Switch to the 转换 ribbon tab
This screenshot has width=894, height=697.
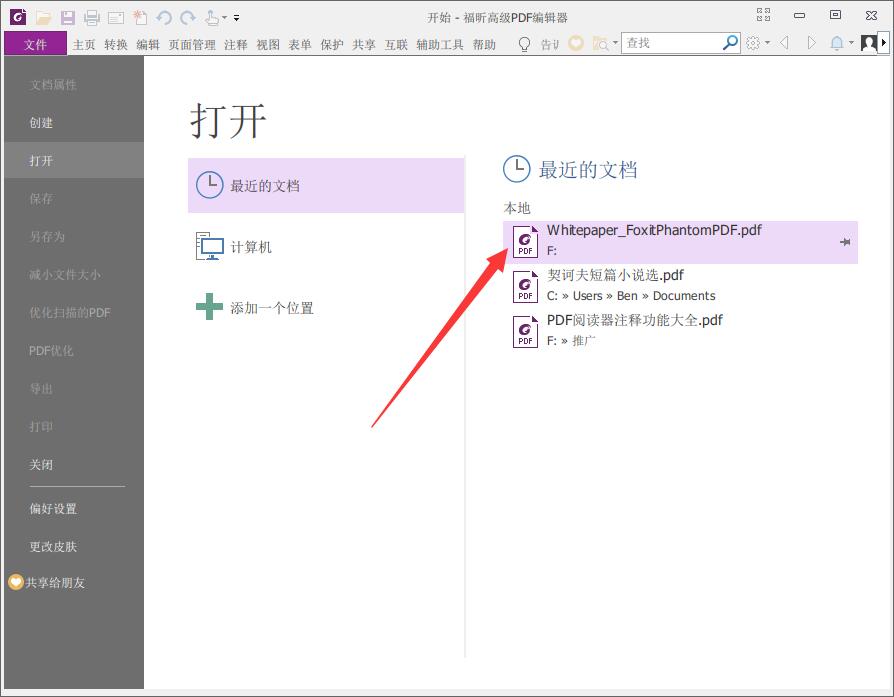pos(116,44)
